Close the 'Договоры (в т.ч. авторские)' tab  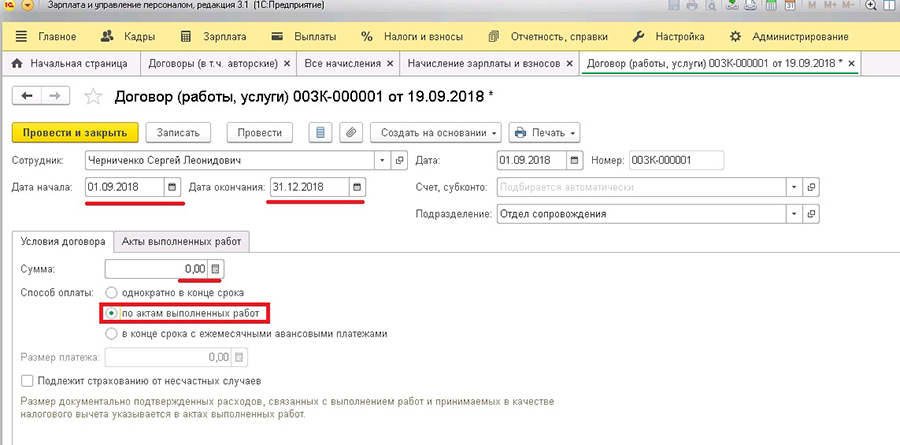click(287, 64)
